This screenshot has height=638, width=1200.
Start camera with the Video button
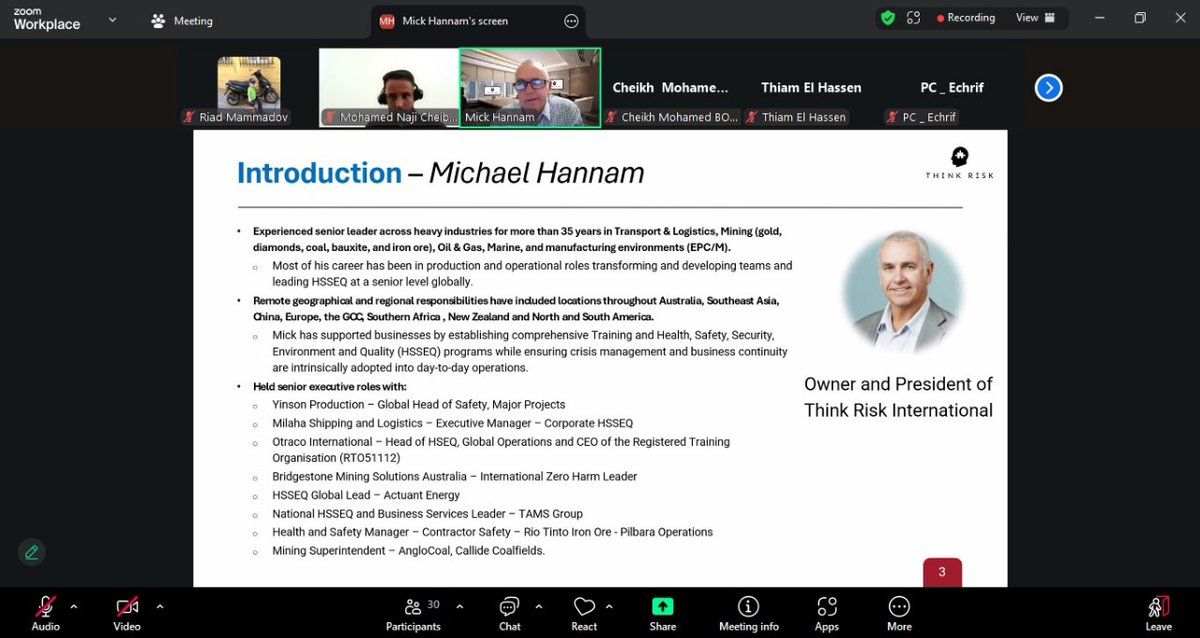[127, 611]
